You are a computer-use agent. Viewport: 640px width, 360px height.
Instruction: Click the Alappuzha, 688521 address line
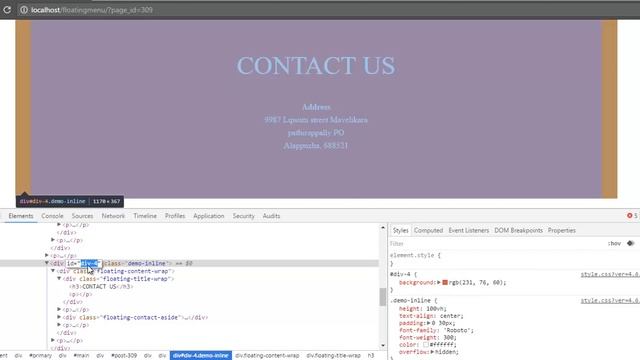tap(316, 146)
